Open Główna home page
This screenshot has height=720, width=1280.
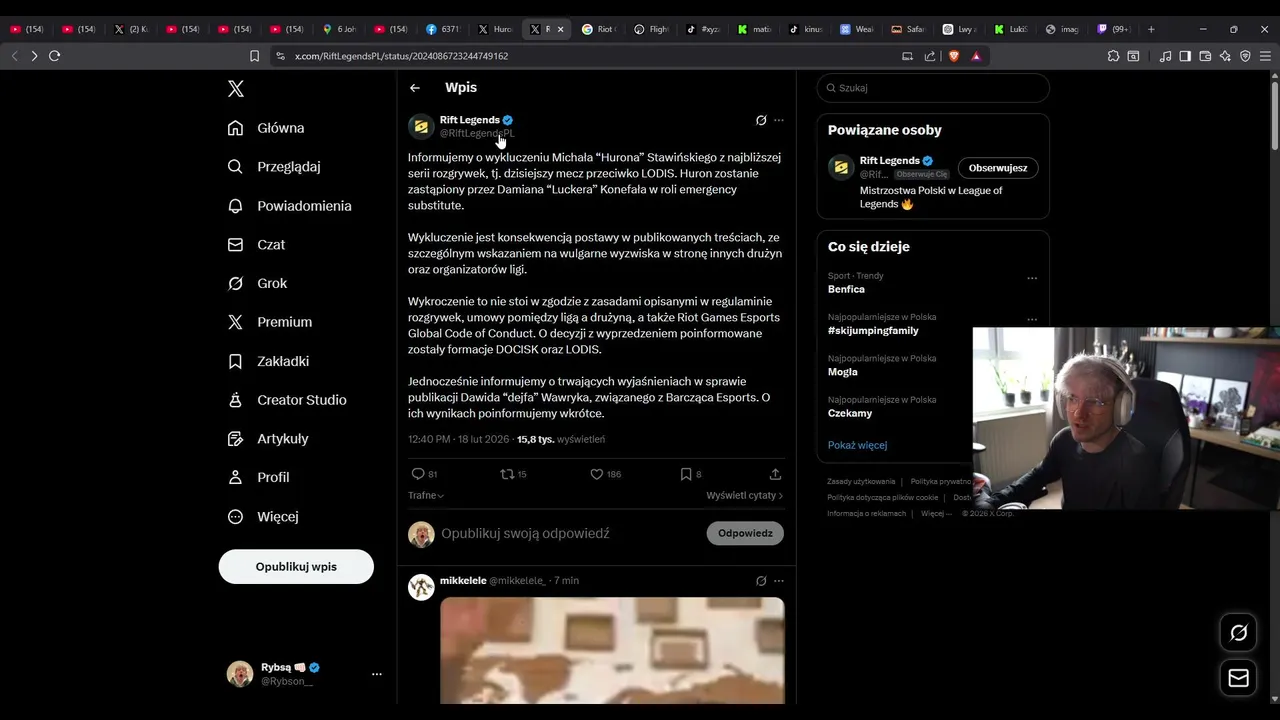pos(266,128)
